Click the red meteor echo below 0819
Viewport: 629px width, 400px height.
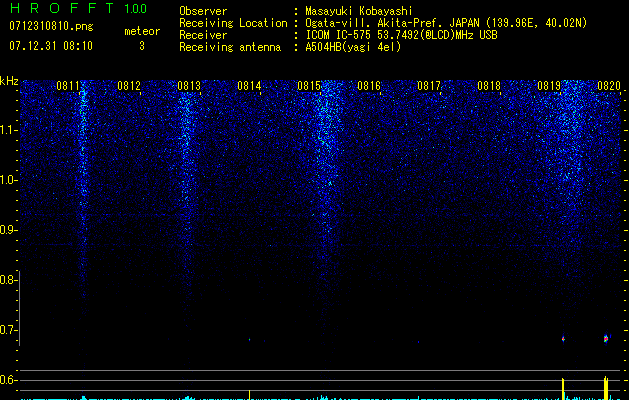(563, 339)
